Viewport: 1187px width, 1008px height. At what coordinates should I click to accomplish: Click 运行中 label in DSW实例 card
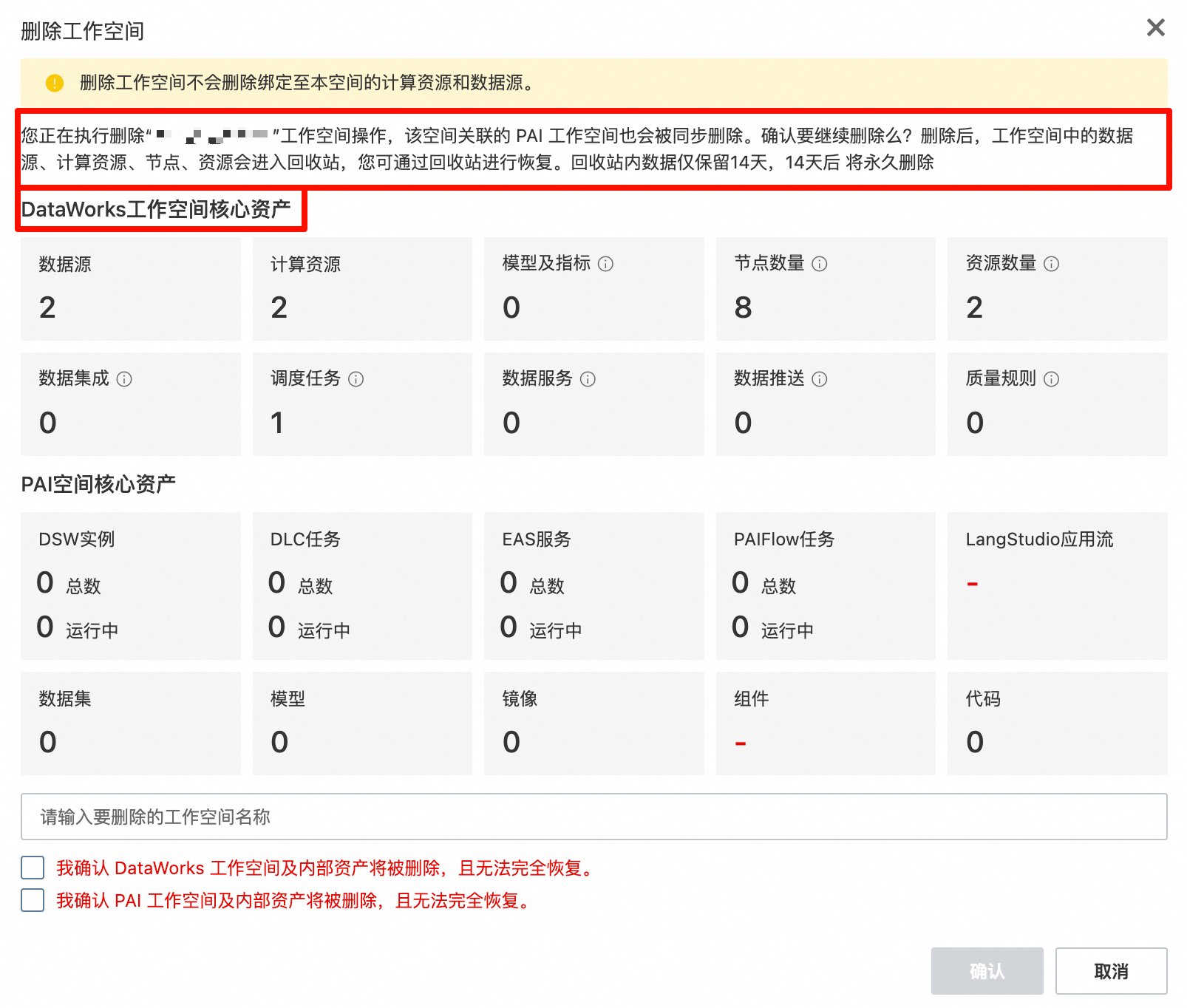tap(92, 630)
